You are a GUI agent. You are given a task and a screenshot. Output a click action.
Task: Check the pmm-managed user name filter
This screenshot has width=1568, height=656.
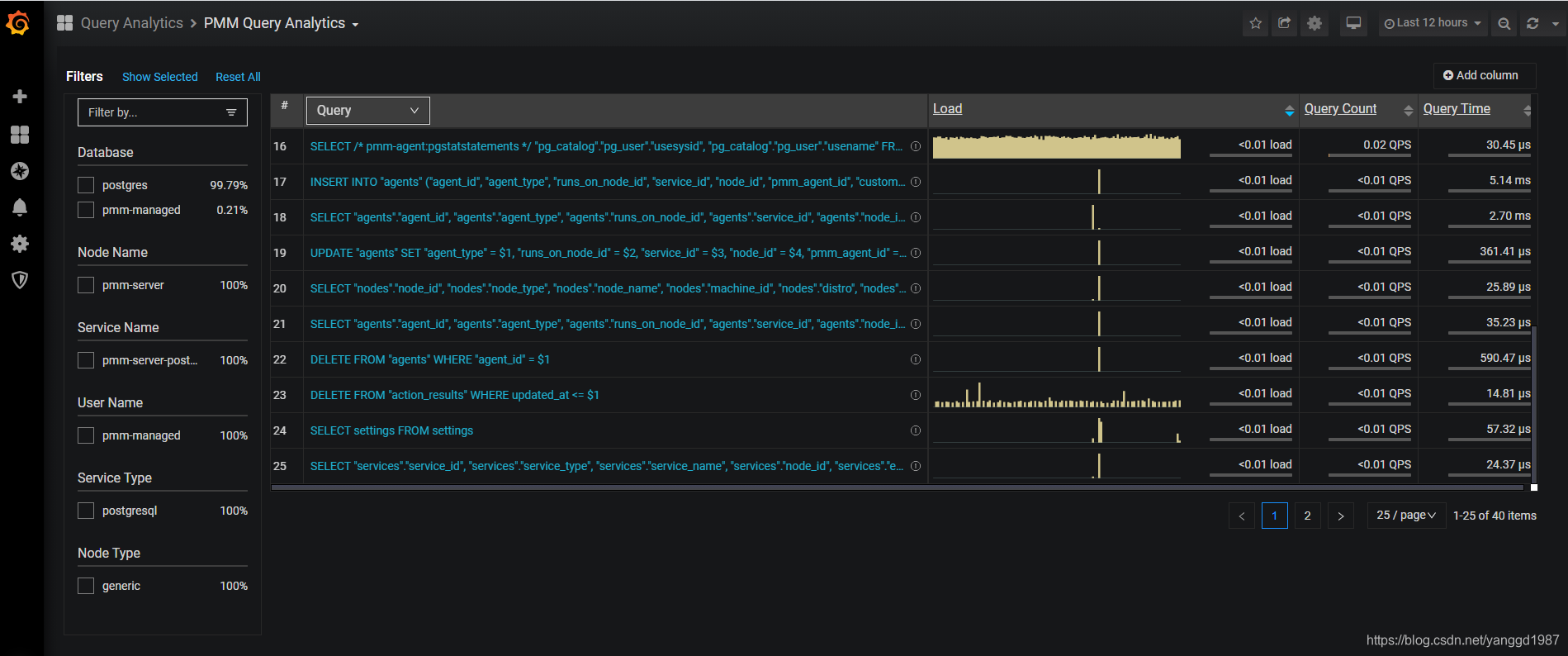tap(86, 435)
